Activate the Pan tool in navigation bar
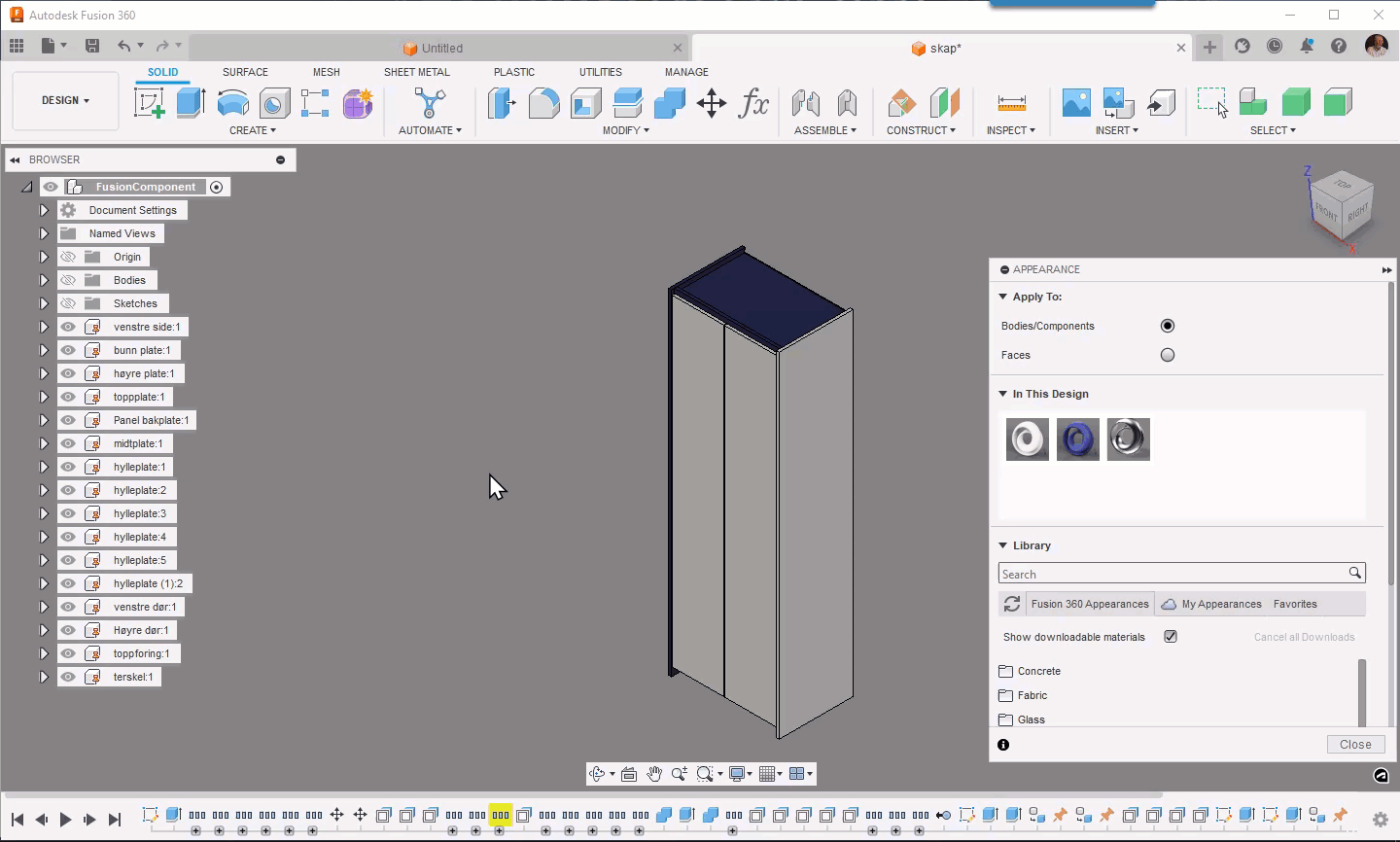Screen dimensions: 1400x842 pos(653,773)
